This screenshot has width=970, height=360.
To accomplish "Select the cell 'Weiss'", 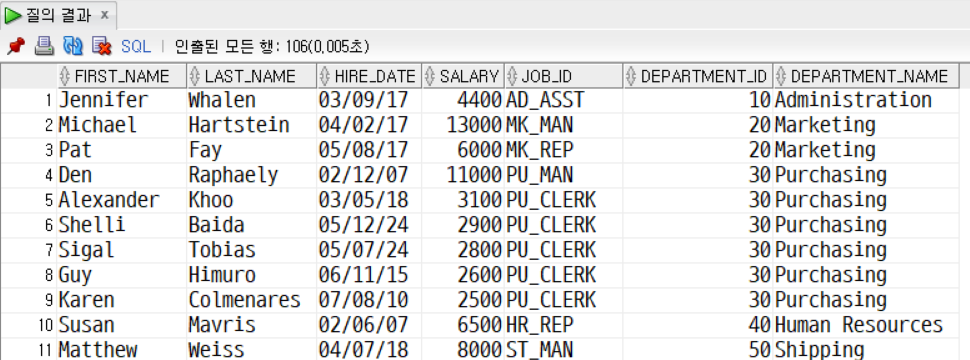I will pos(251,349).
